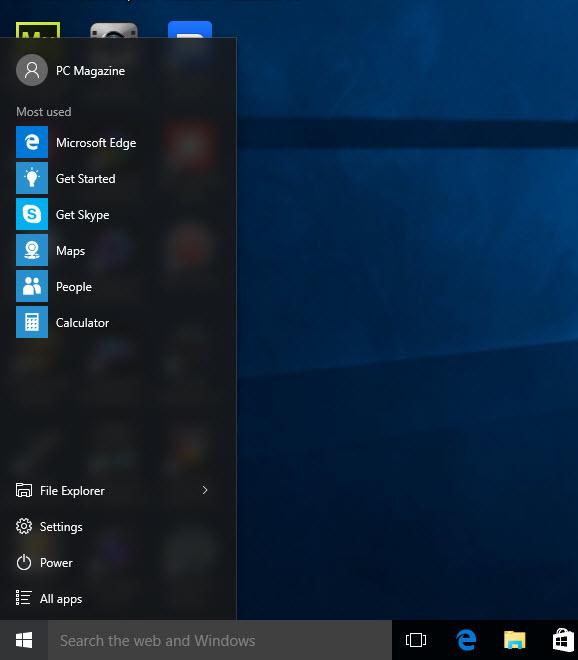The width and height of the screenshot is (578, 660).
Task: Open the Store from the taskbar
Action: (x=563, y=640)
